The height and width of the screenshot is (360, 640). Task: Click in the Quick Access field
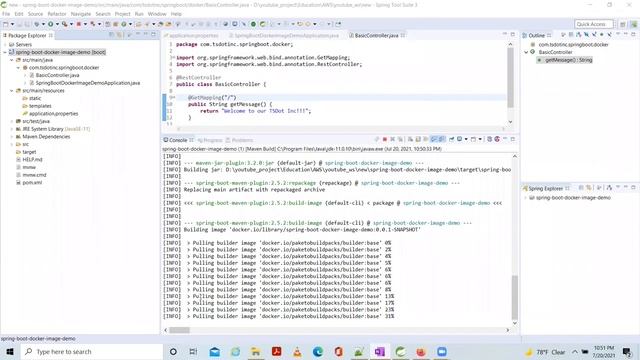593,24
